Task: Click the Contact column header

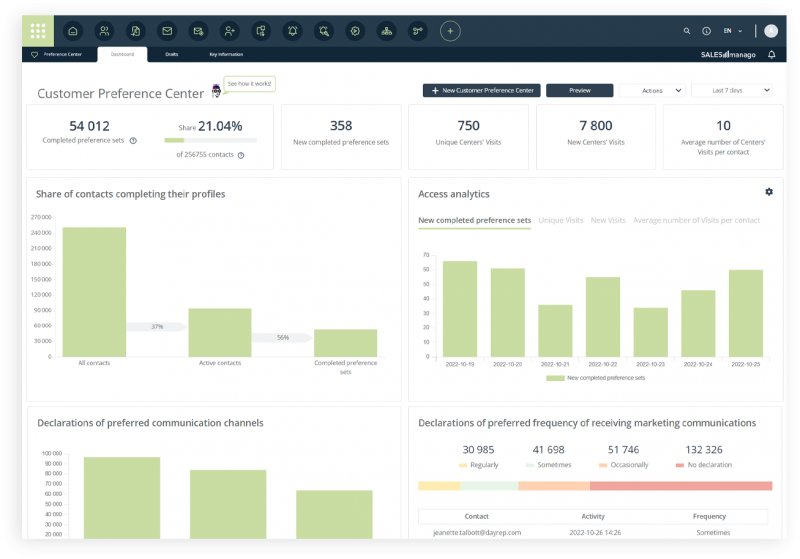Action: tap(477, 517)
